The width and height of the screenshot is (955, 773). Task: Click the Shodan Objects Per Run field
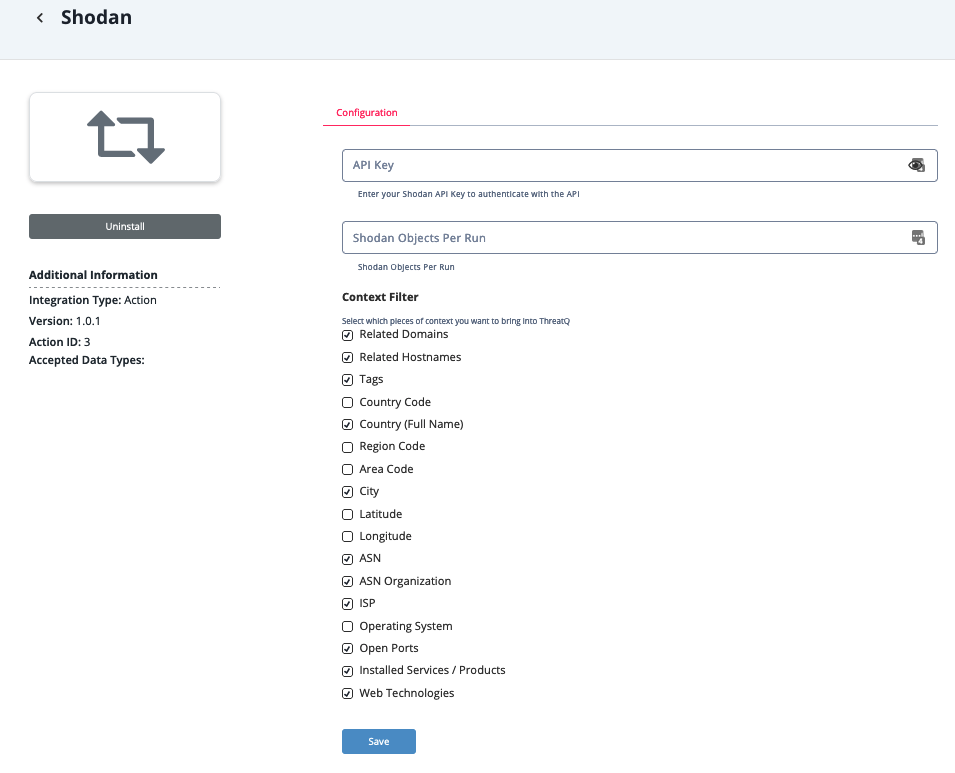pos(640,238)
